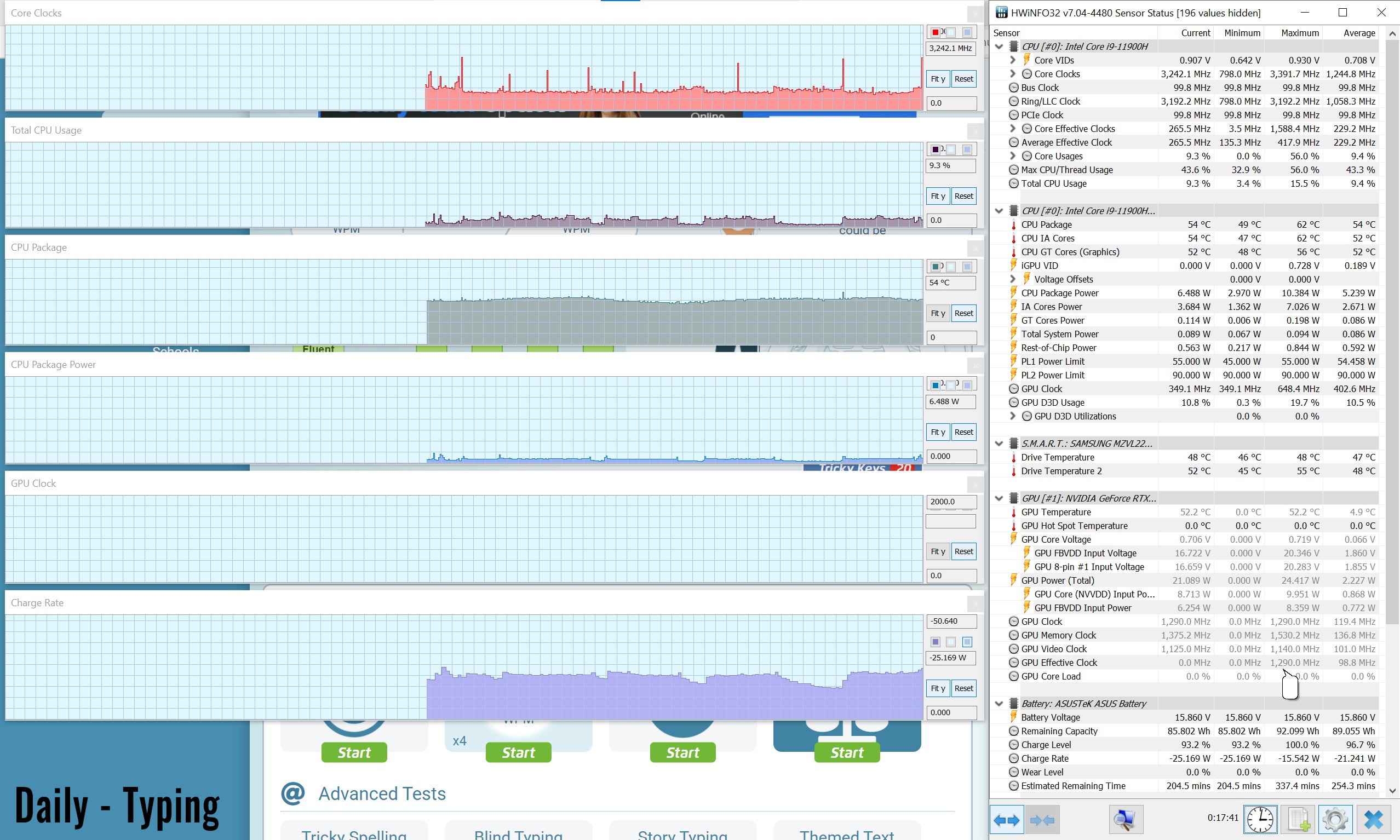Toggle middle checkbox in Charge Rate graph
Viewport: 1400px width, 840px height.
(x=951, y=642)
